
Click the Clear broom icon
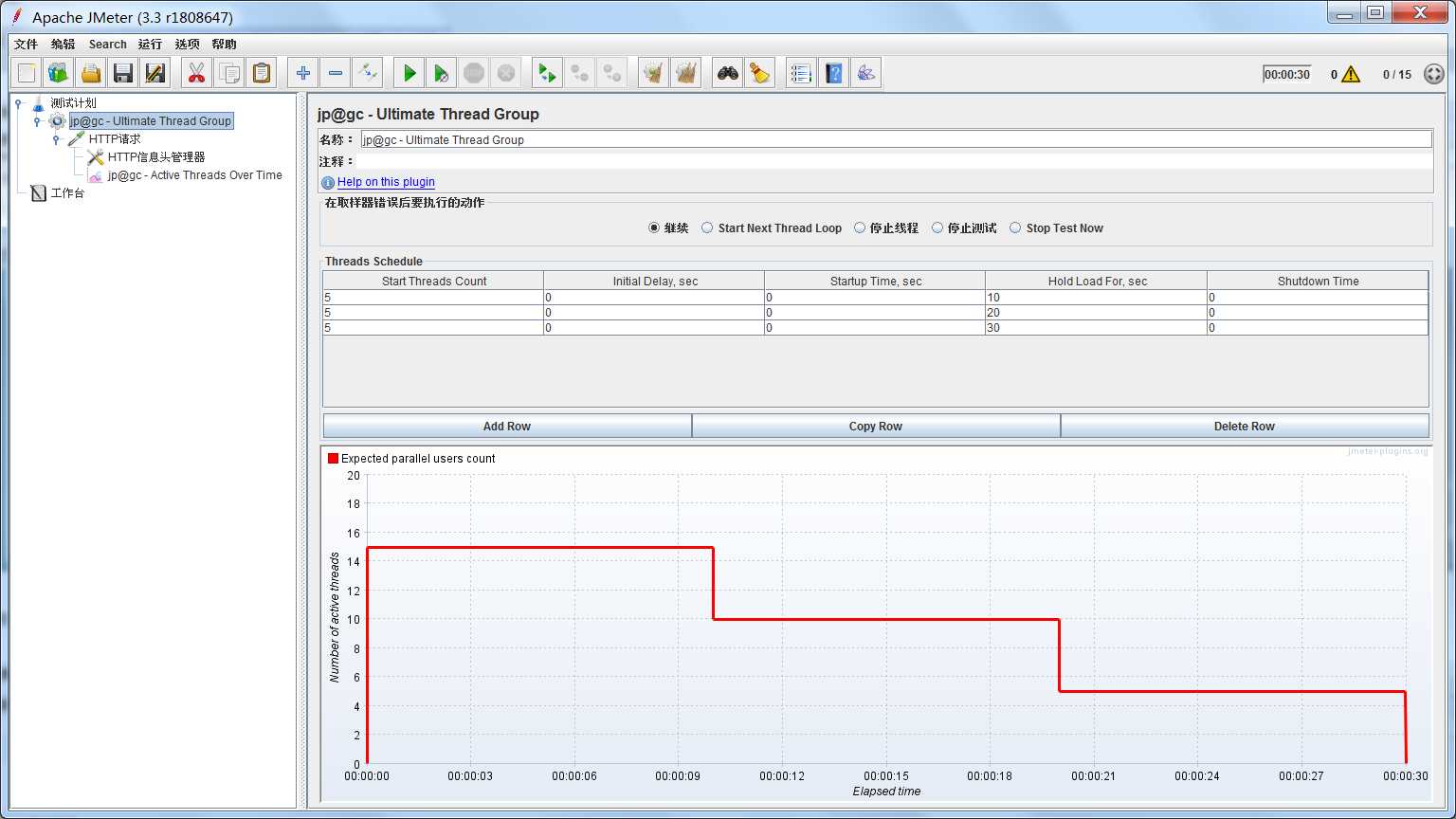653,73
